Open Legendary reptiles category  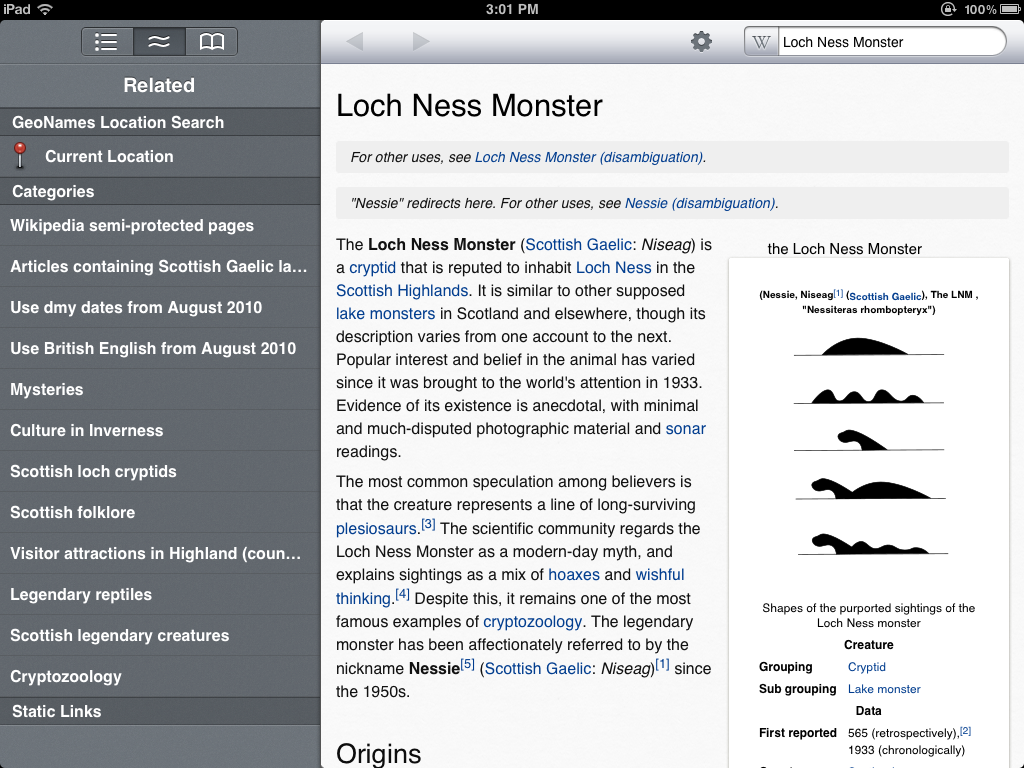81,595
